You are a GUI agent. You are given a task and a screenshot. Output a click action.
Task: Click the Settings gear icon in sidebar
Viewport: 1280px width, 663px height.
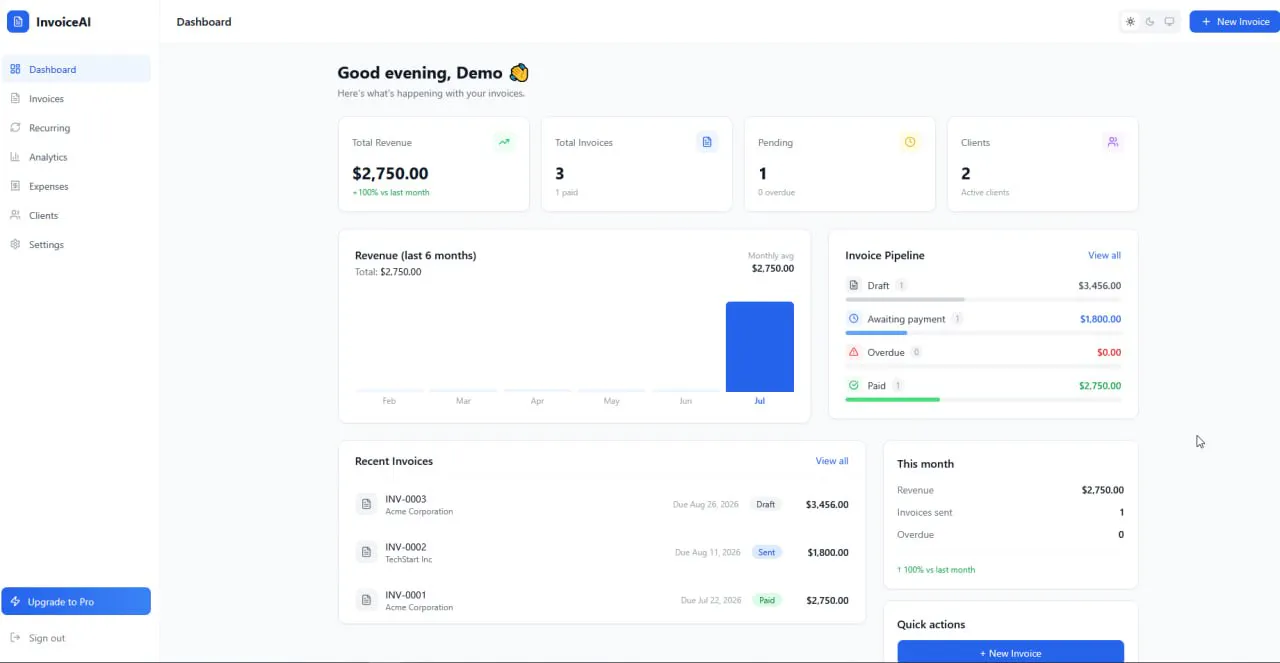point(15,243)
